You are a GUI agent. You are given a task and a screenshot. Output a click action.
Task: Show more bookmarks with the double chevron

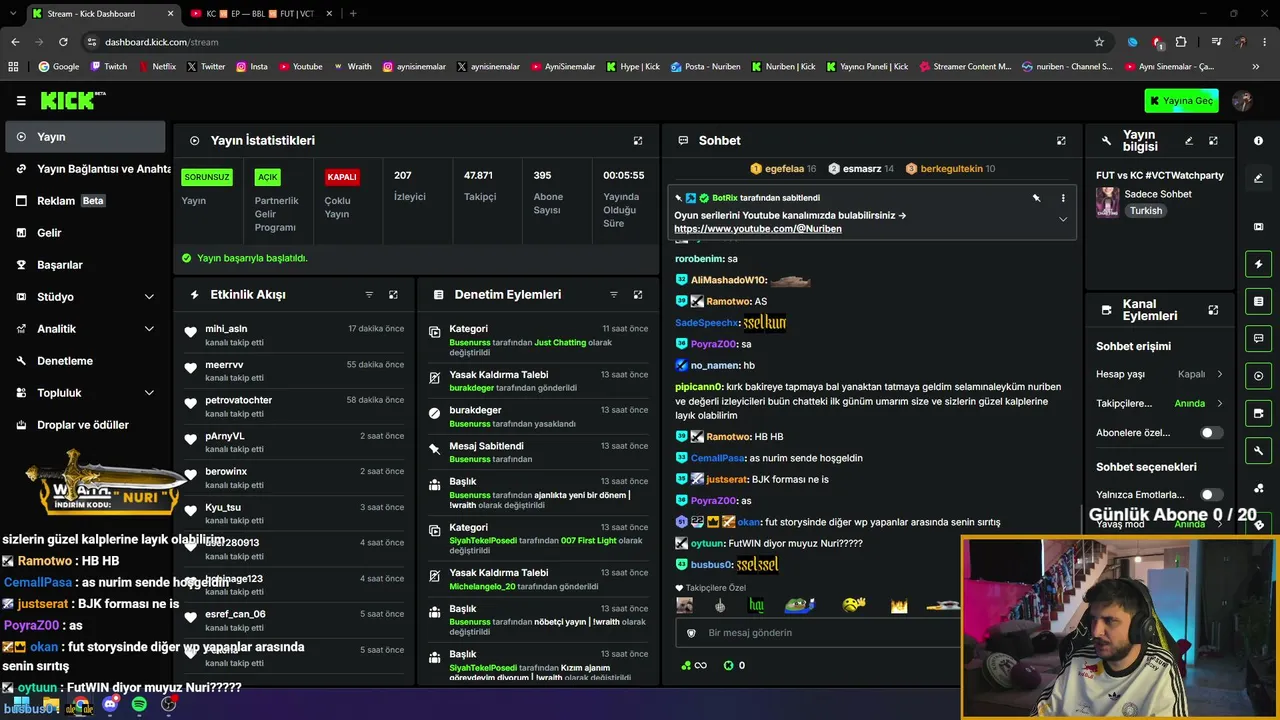point(1256,67)
